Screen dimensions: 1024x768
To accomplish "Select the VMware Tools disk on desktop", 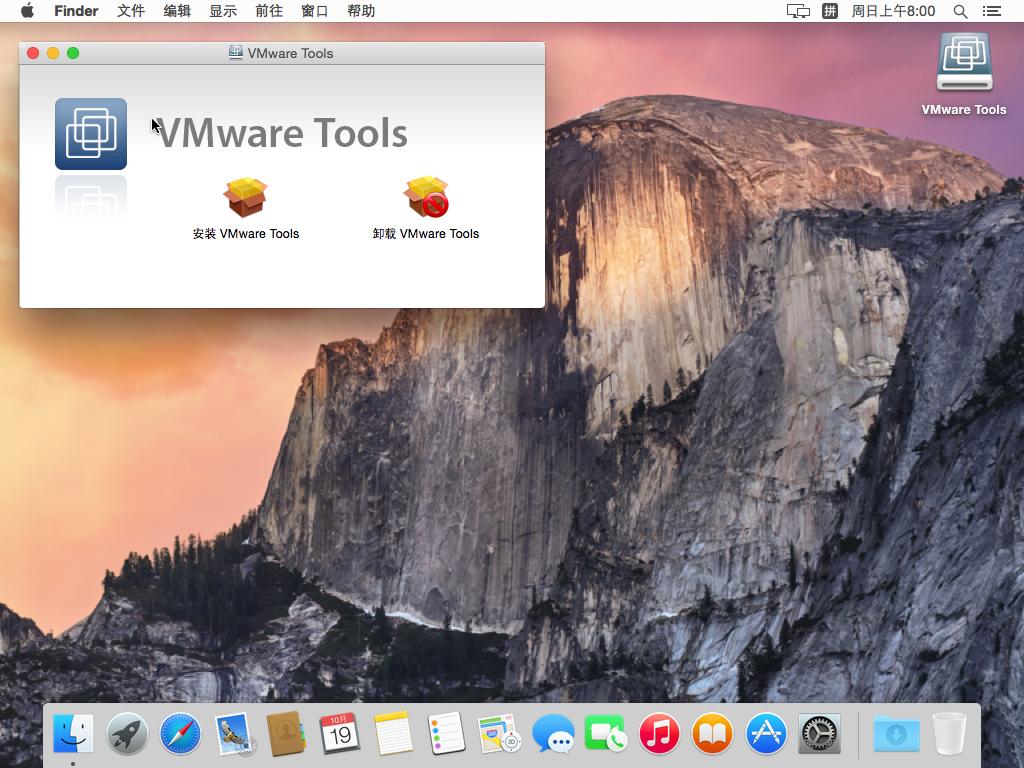I will (963, 64).
